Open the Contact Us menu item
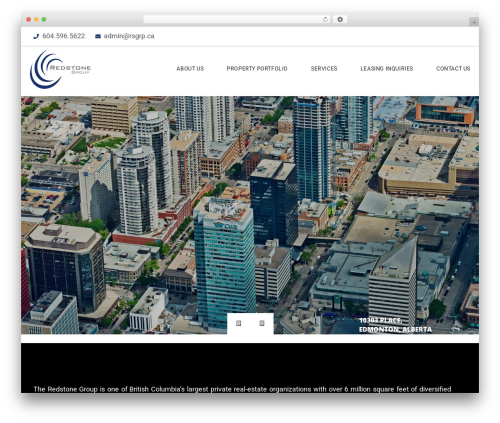This screenshot has width=500, height=423. (x=453, y=69)
